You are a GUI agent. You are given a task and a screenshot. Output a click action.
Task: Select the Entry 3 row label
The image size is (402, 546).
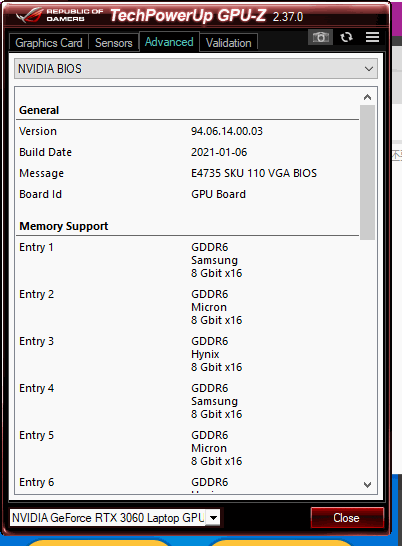[37, 341]
